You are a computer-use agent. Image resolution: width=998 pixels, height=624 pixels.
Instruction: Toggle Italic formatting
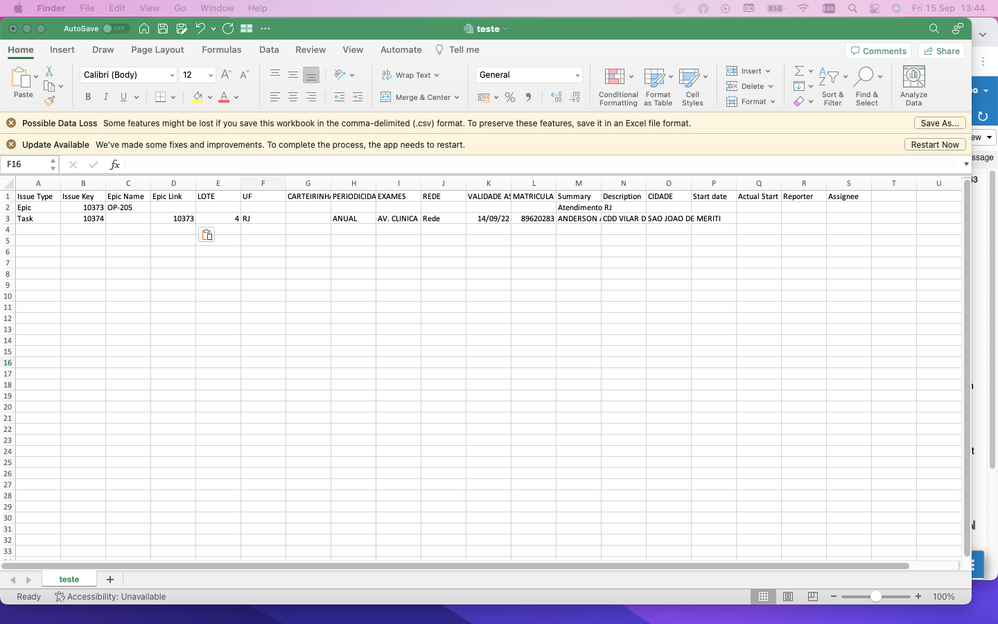click(106, 97)
